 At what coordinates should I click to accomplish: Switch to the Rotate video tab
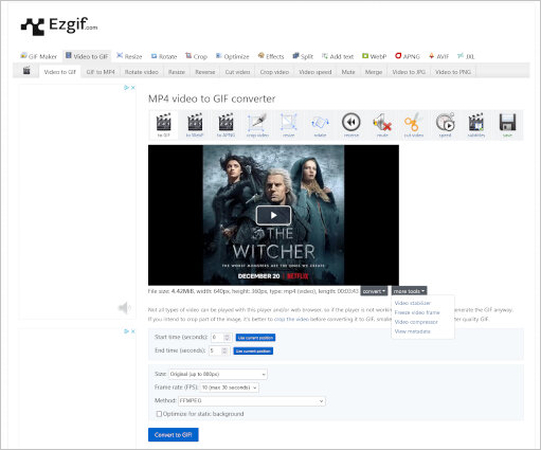click(141, 72)
